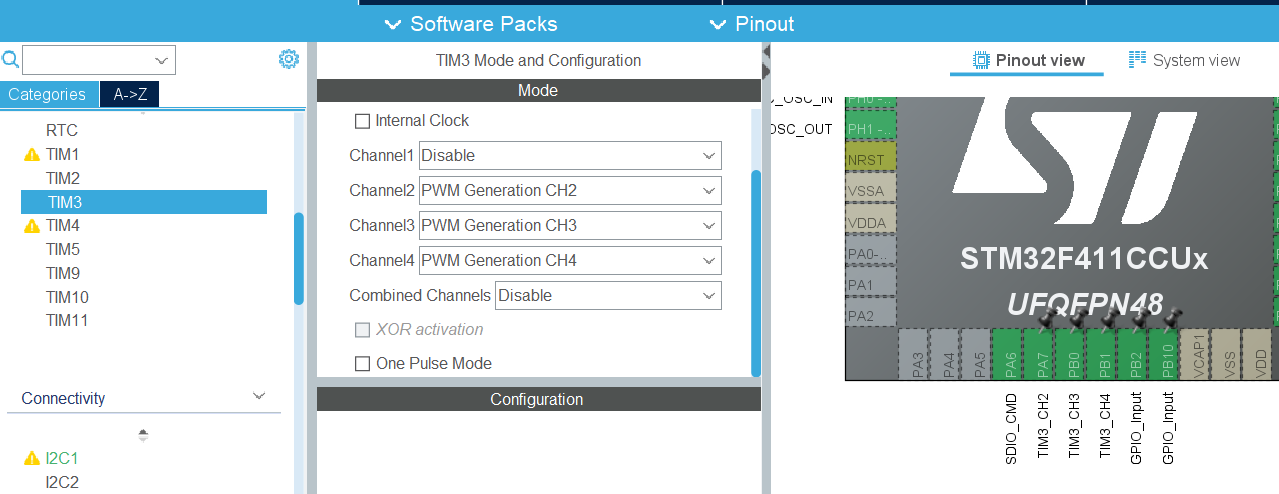Image resolution: width=1279 pixels, height=494 pixels.
Task: Click the Configuration section header
Action: 538,399
